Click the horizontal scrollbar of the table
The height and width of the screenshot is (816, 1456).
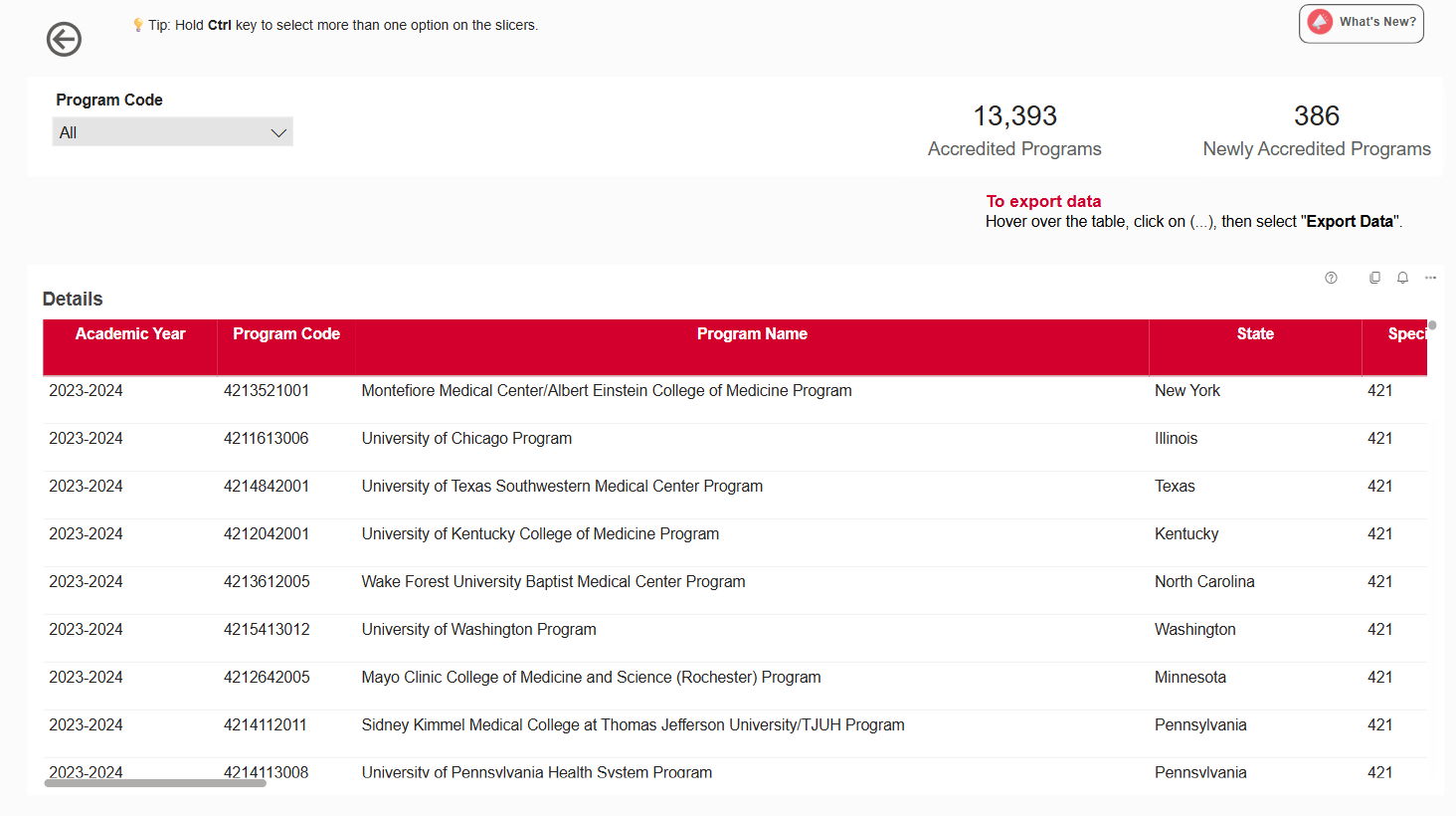coord(155,783)
